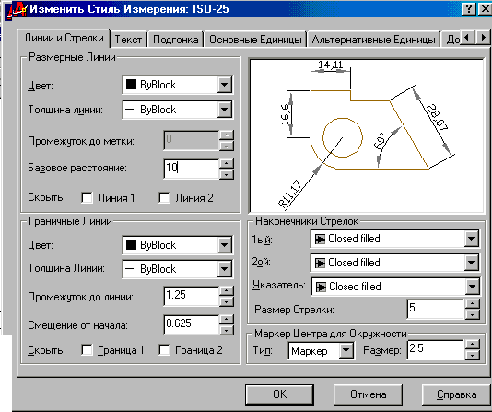492x412 pixels.
Task: Open the Тип Маркер dropdown
Action: pos(346,350)
